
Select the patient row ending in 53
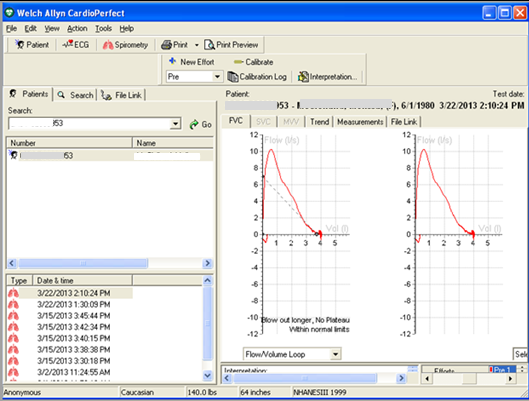coord(110,155)
